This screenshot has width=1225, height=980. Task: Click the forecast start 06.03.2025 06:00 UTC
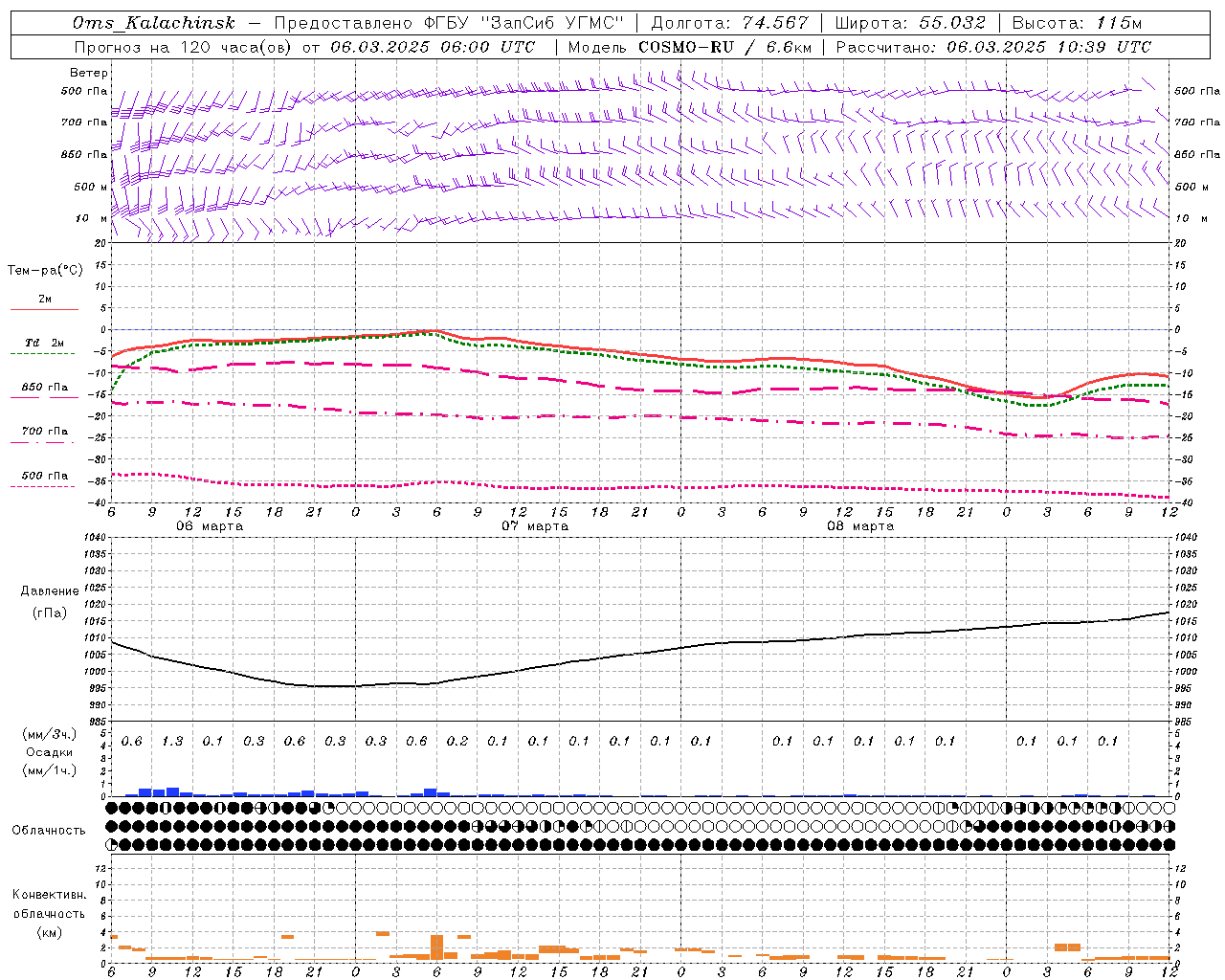(433, 47)
